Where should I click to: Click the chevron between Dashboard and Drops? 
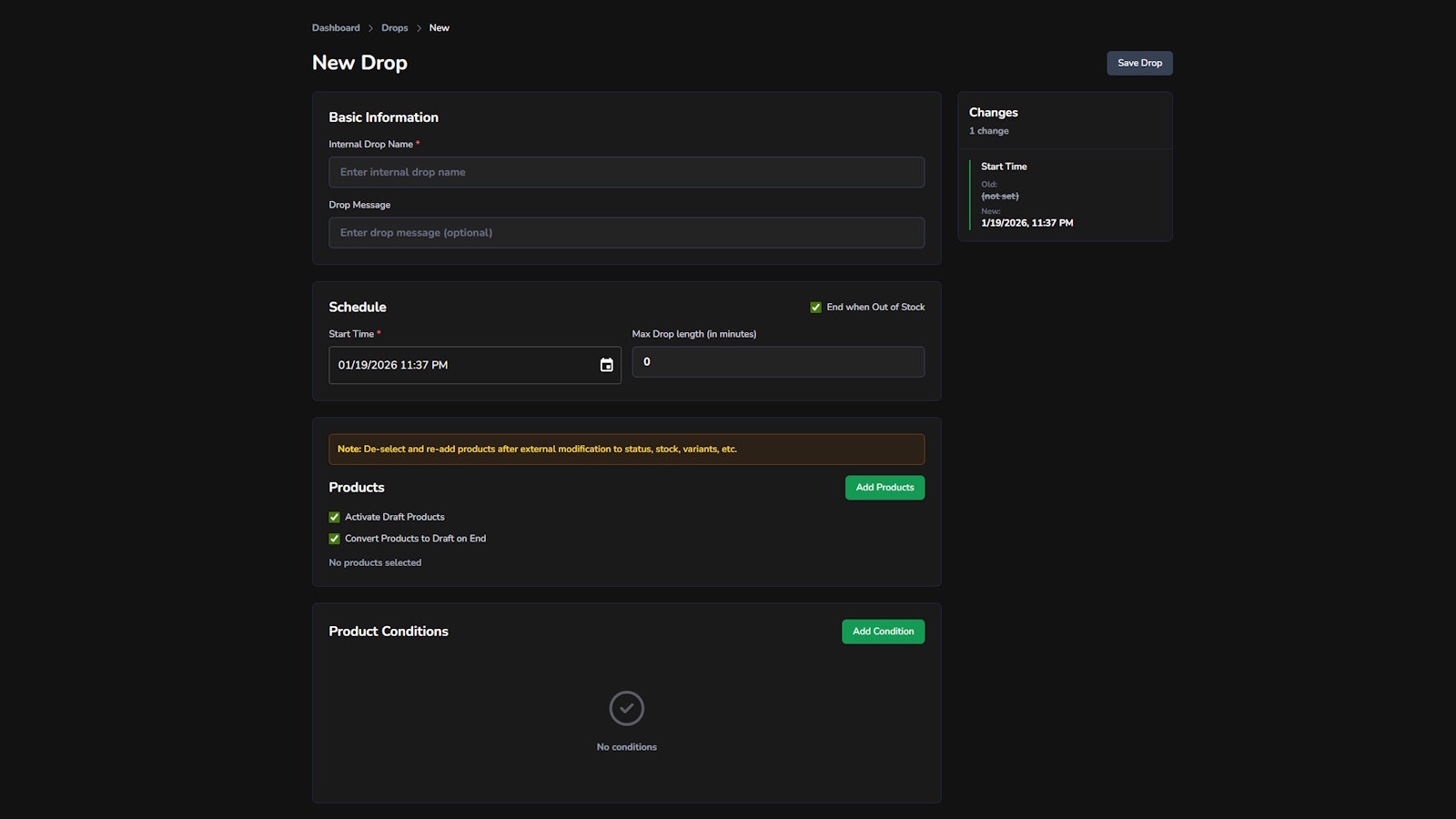pos(370,27)
